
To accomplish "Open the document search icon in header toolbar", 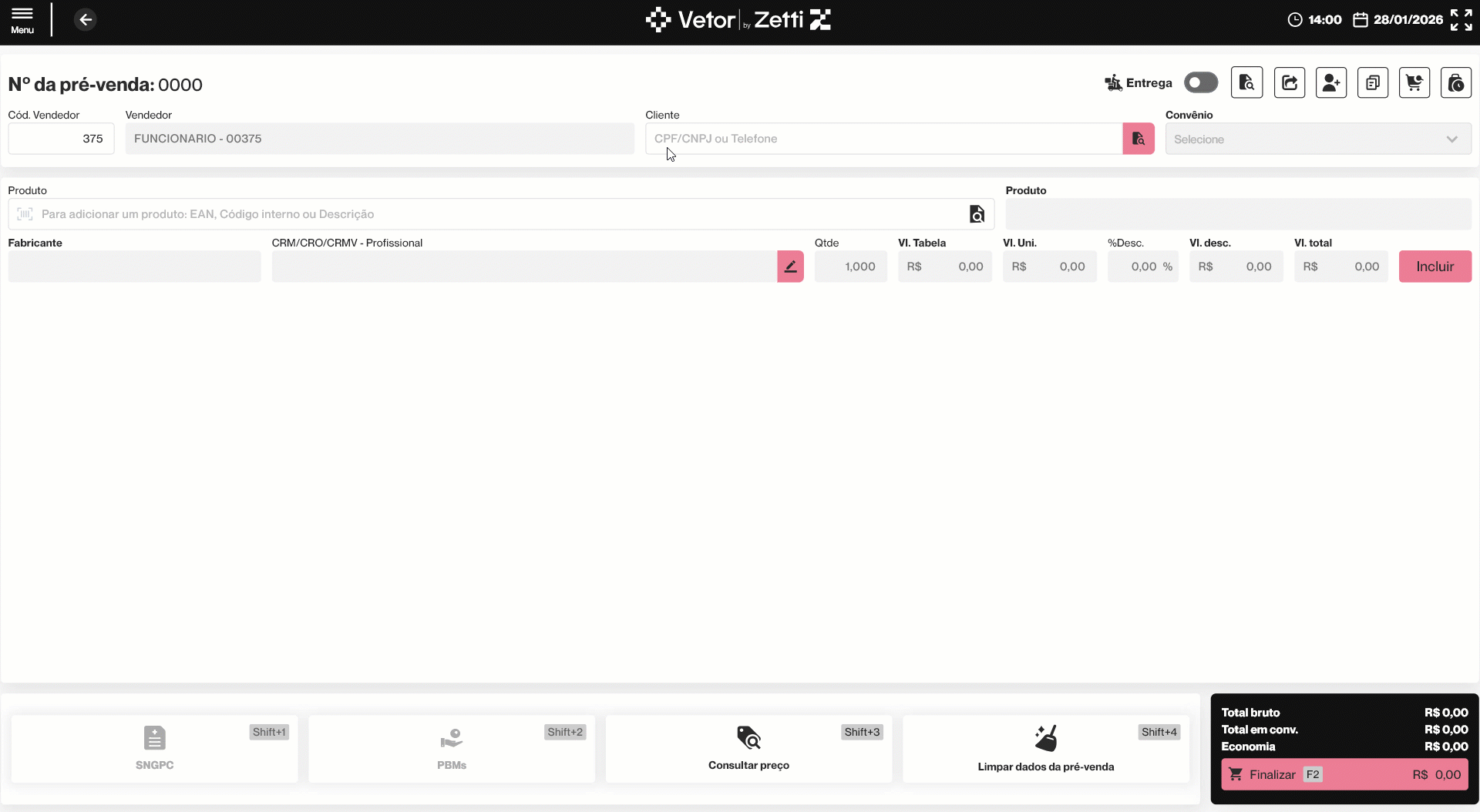I will point(1247,82).
